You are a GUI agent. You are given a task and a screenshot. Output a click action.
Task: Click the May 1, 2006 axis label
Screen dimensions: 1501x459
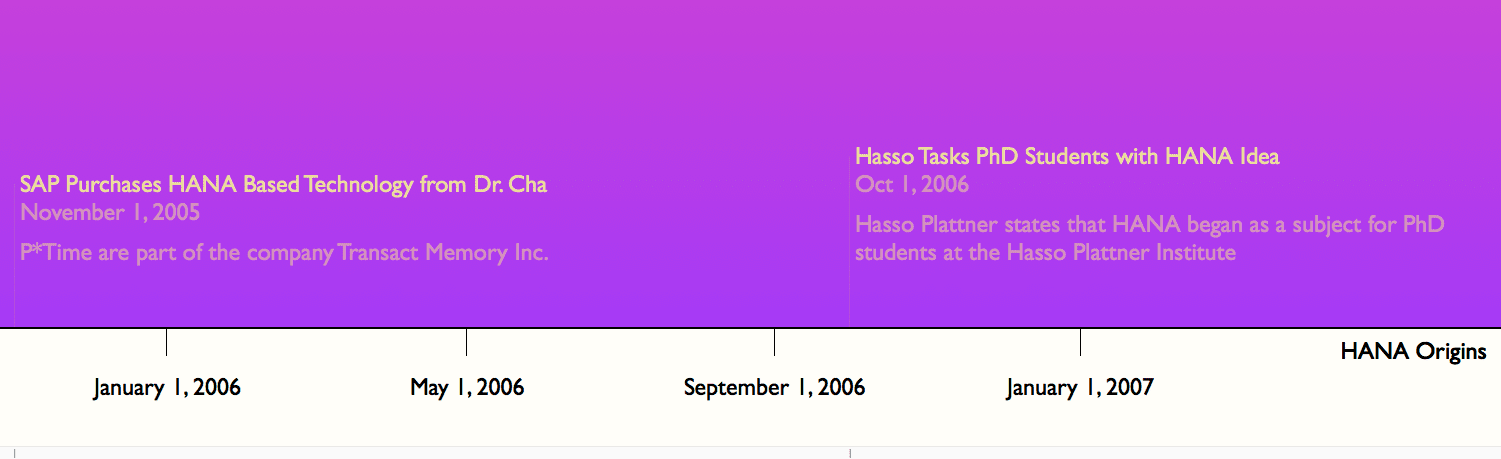tap(467, 387)
